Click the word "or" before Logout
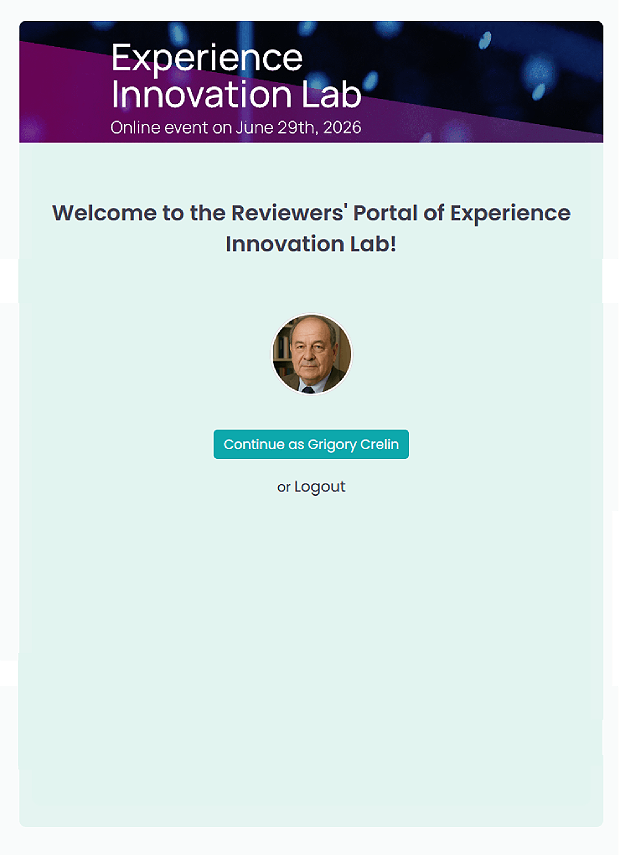 pyautogui.click(x=284, y=488)
